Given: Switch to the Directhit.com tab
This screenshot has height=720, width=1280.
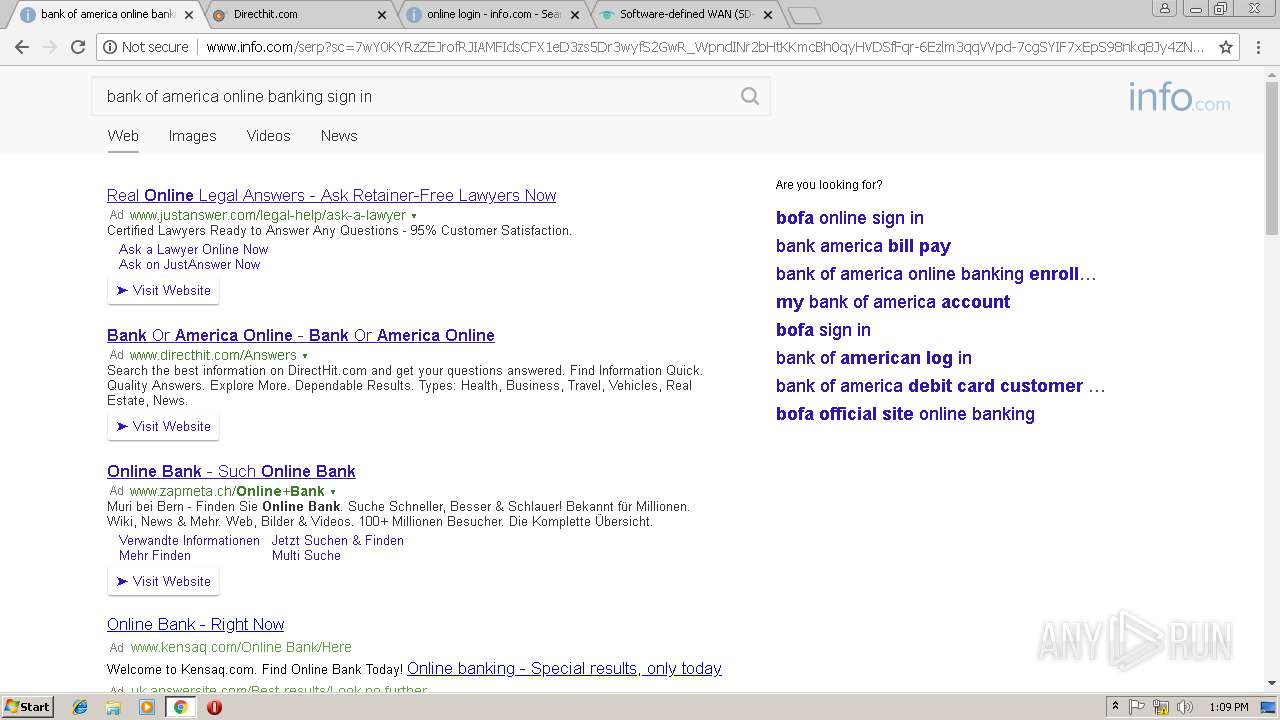Looking at the screenshot, I should tap(298, 15).
